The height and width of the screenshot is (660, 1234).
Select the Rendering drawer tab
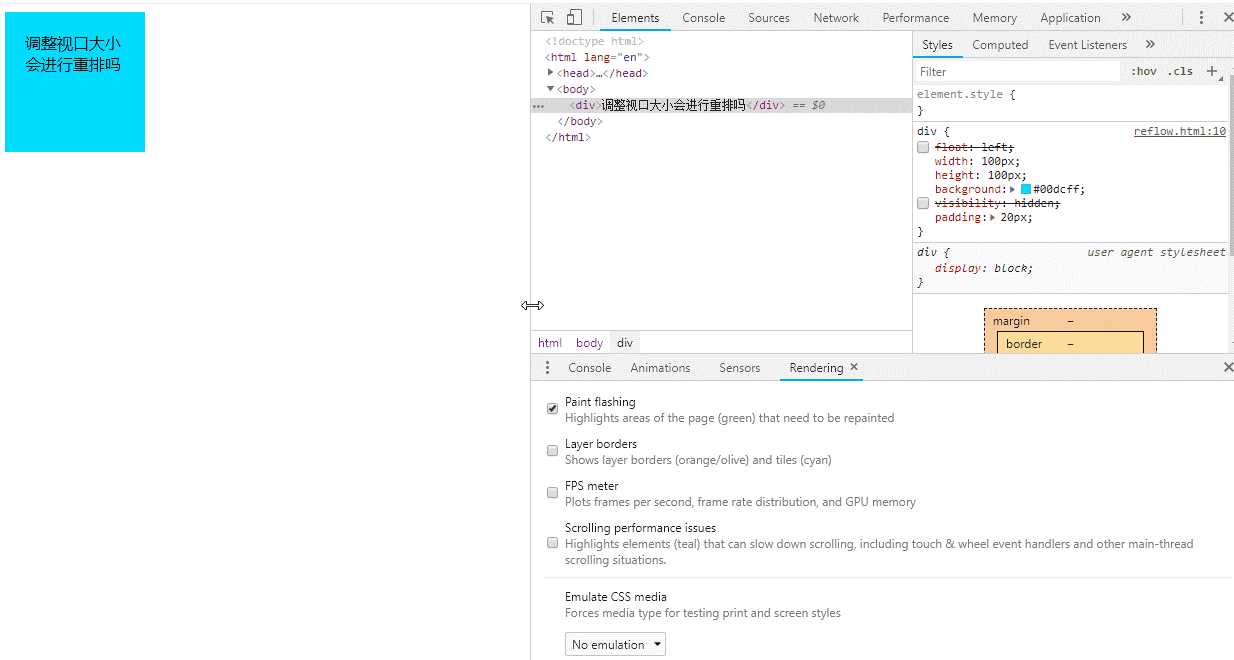click(x=816, y=368)
